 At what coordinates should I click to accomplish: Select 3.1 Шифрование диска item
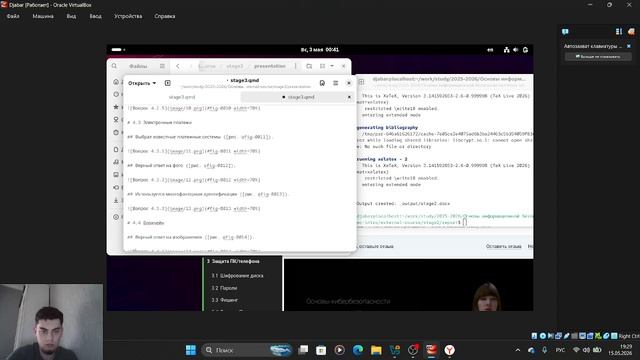point(237,276)
